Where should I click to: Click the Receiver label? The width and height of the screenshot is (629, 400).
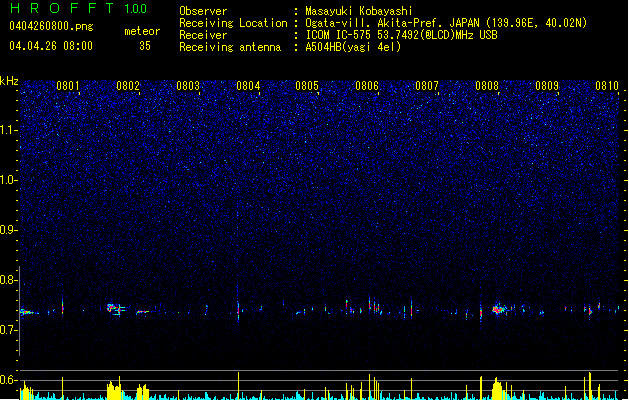point(203,35)
